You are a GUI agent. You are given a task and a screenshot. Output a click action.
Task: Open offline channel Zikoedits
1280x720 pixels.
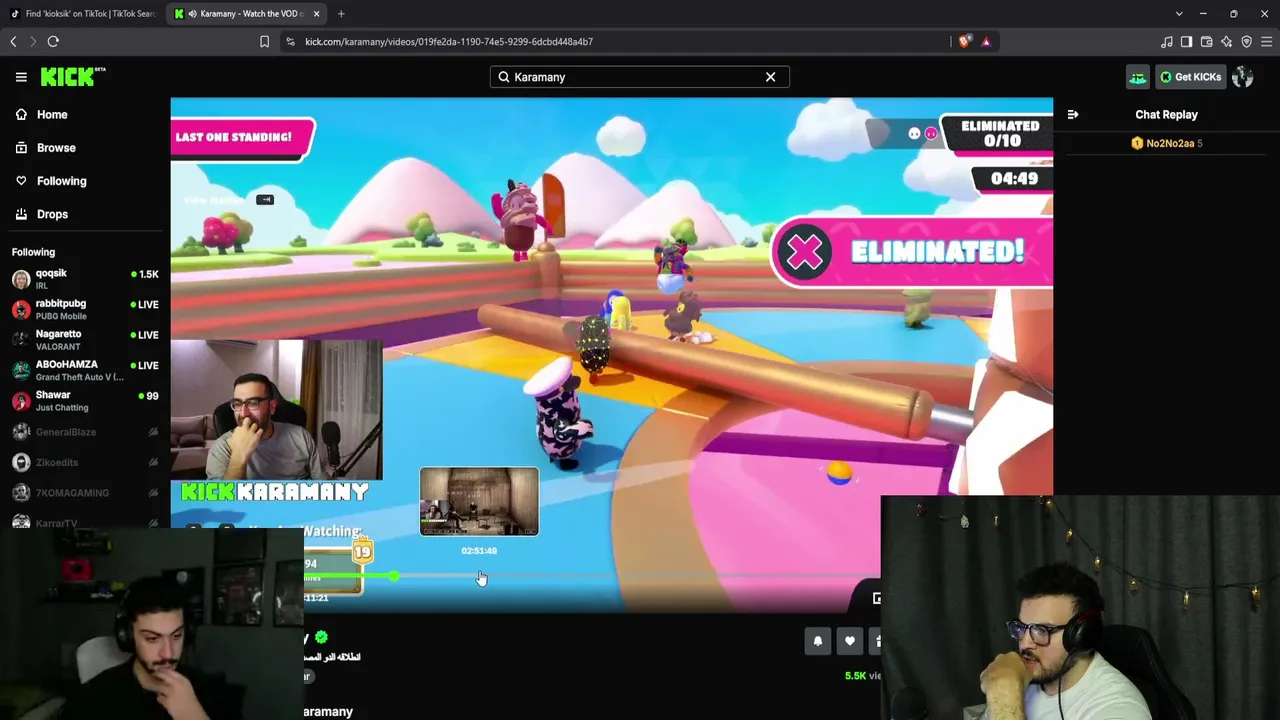tap(85, 462)
